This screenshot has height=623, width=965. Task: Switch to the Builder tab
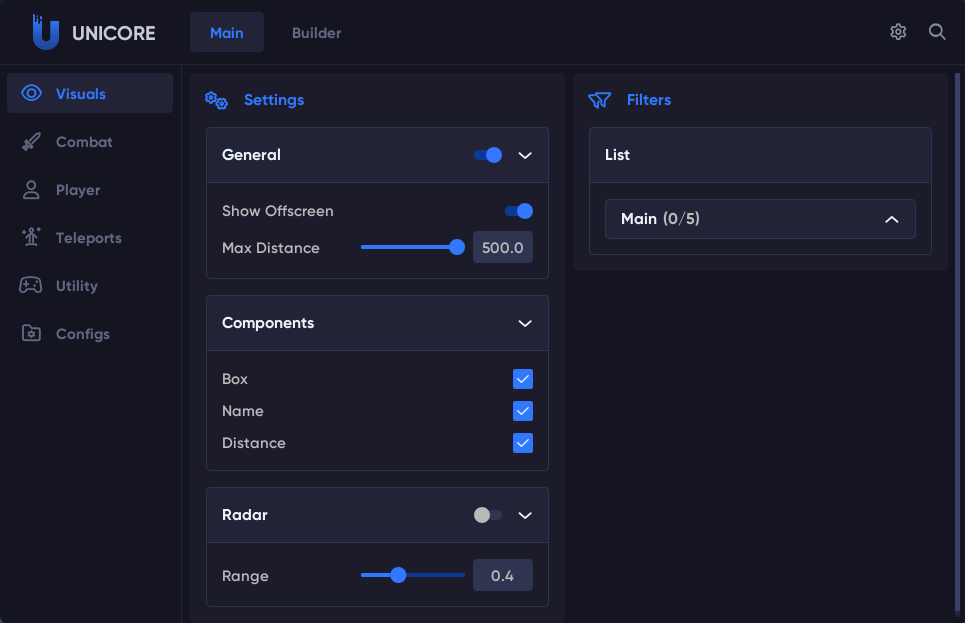[x=316, y=33]
